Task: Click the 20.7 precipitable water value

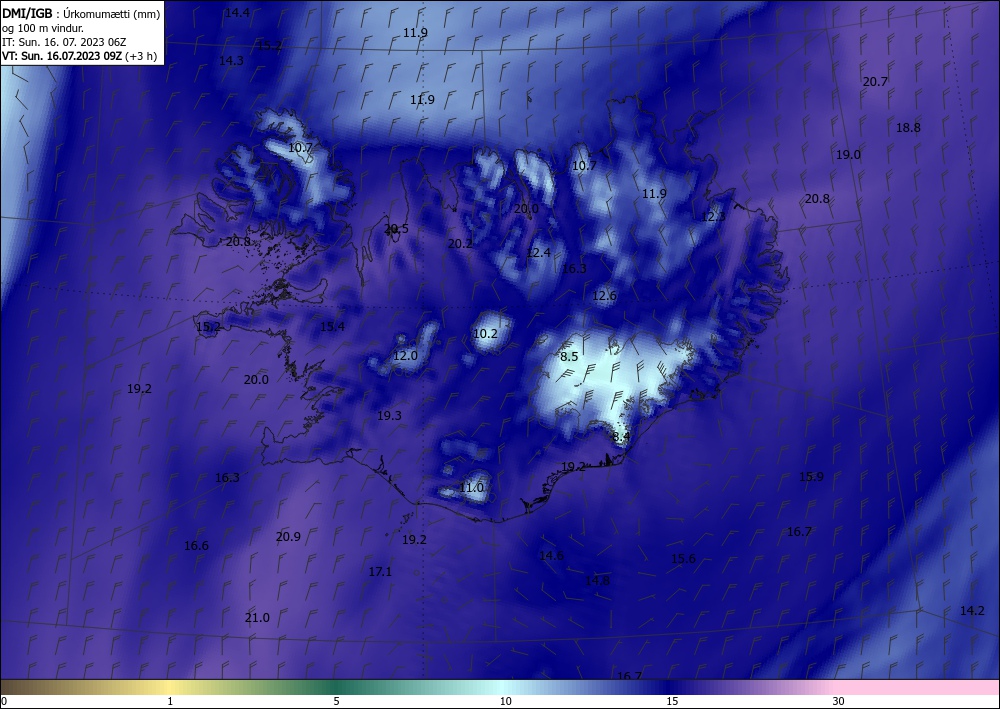Action: pos(875,82)
